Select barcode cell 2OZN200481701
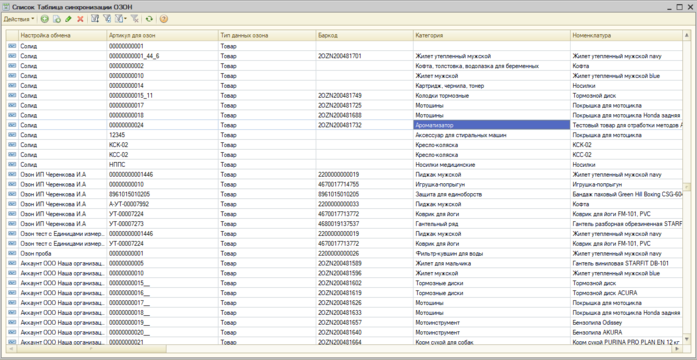Image resolution: width=697 pixels, height=360 pixels. click(x=365, y=56)
